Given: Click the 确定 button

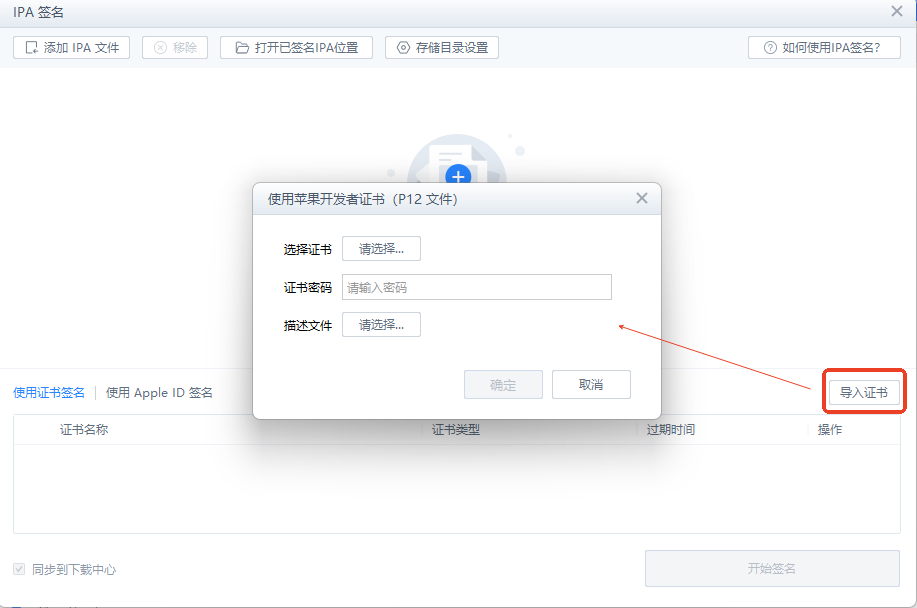Looking at the screenshot, I should pyautogui.click(x=503, y=385).
